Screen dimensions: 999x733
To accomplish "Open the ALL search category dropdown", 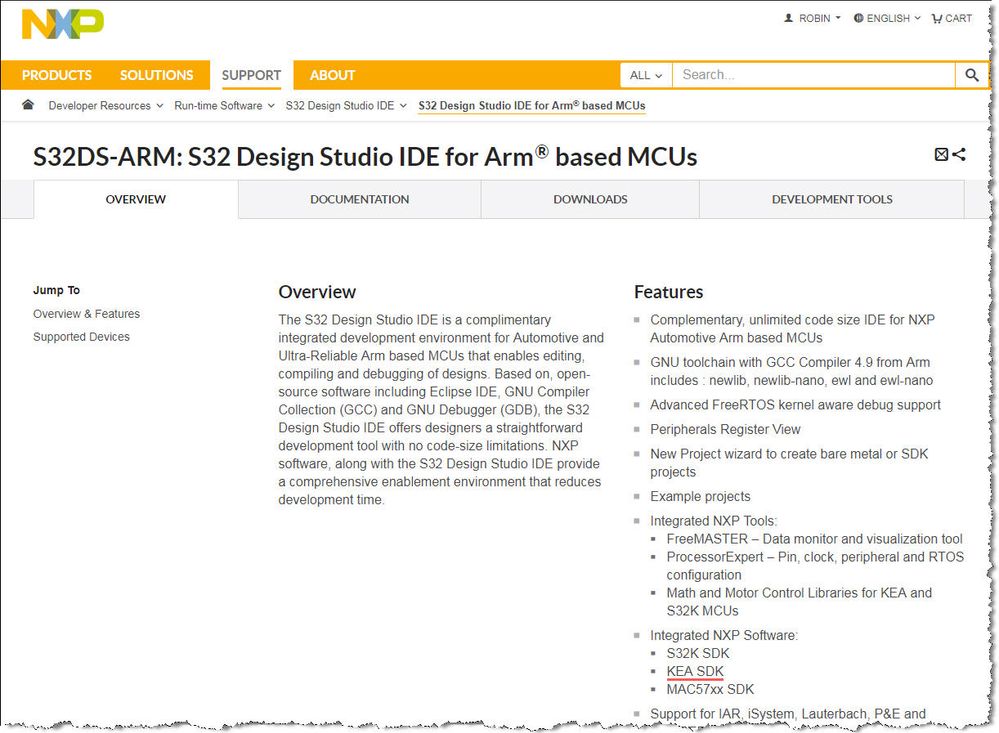I will 646,75.
